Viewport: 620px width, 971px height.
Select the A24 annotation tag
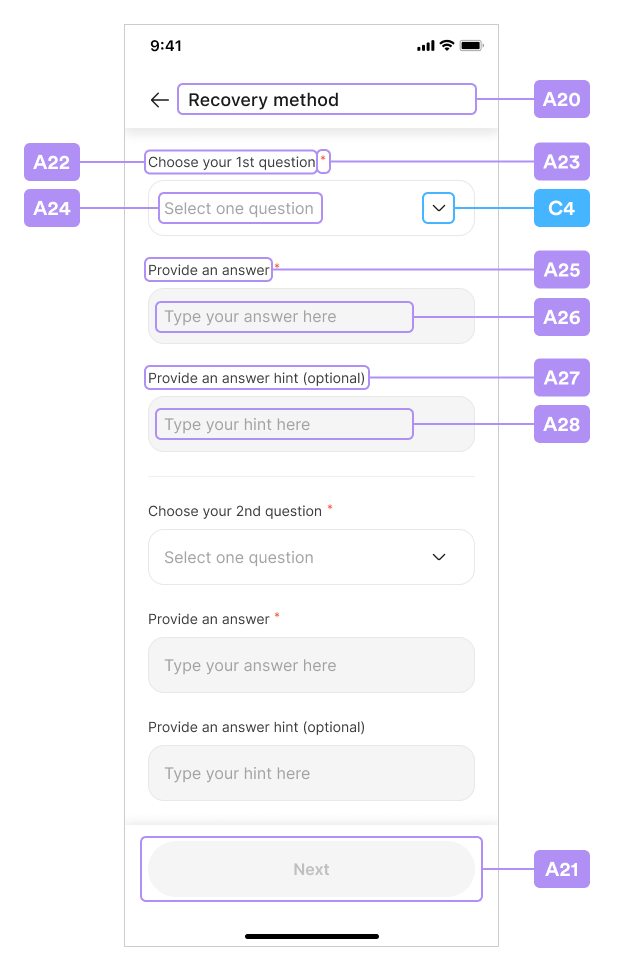tap(52, 208)
